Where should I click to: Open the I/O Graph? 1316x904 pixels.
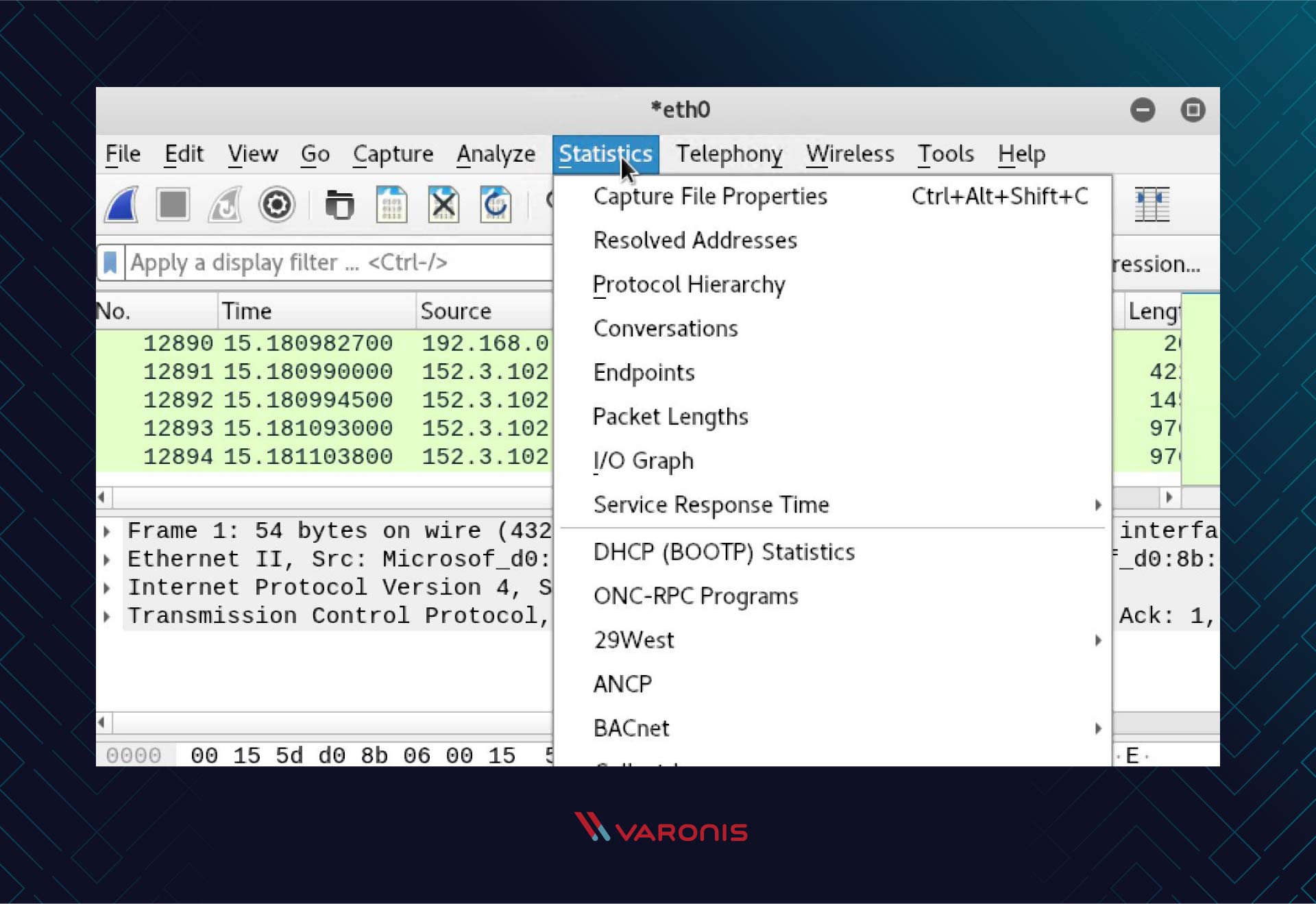833,461
